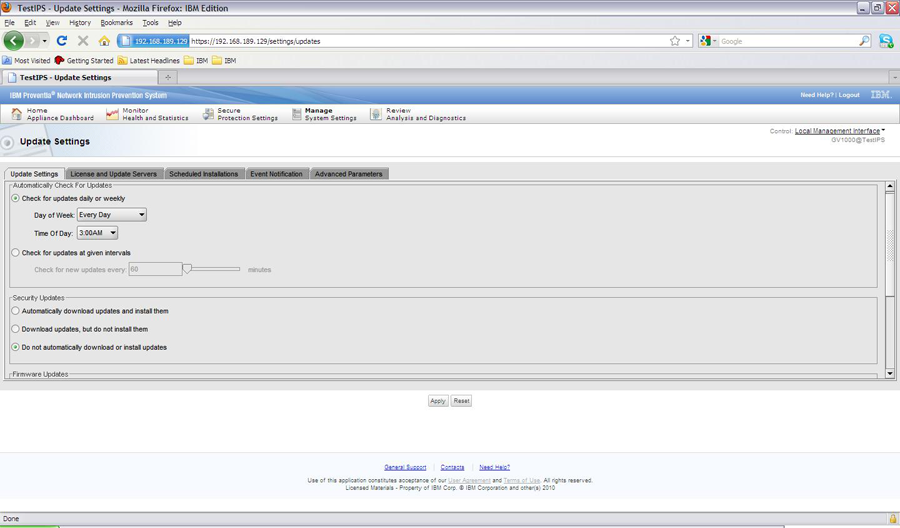Viewport: 900px width, 528px height.
Task: Open the History menu
Action: click(x=80, y=22)
